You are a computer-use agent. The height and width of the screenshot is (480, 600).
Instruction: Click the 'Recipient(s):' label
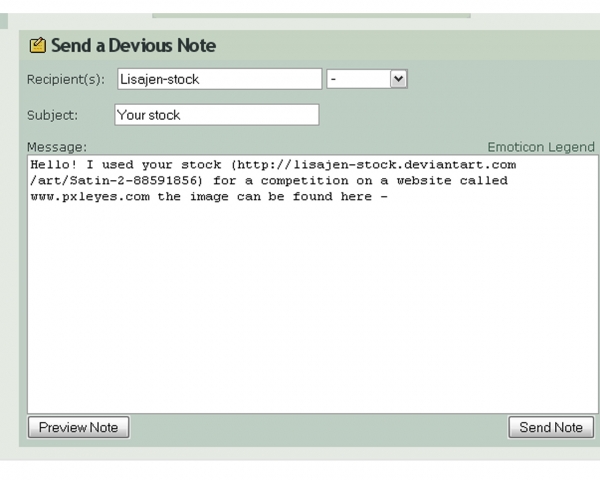[66, 80]
